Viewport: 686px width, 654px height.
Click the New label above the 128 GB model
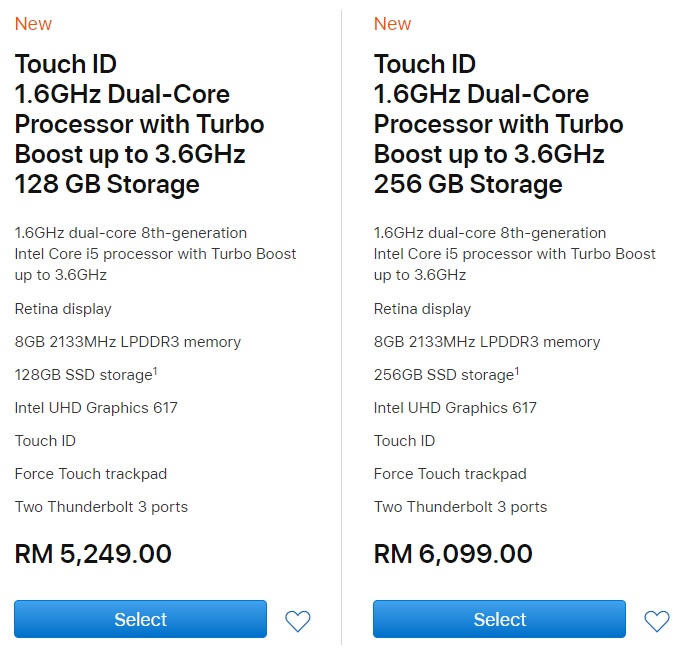pyautogui.click(x=33, y=24)
